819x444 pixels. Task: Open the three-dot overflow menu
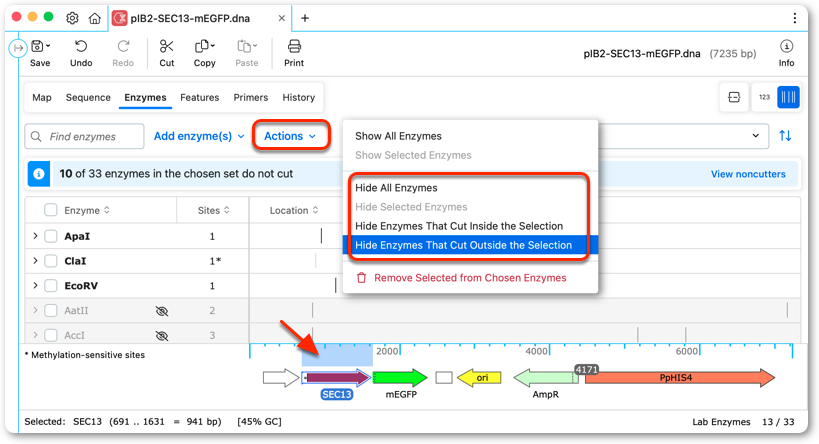794,18
